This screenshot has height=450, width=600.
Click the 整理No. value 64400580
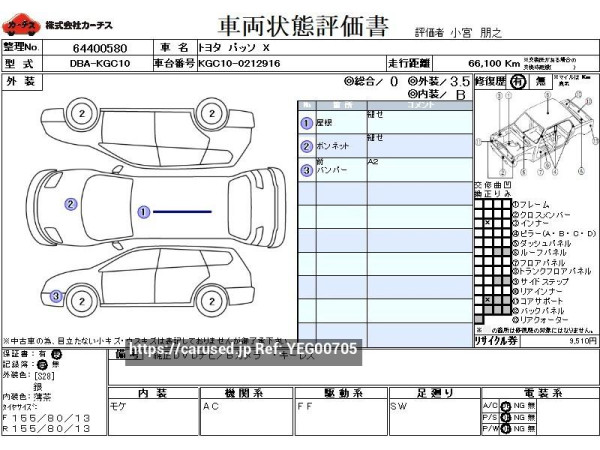98,47
